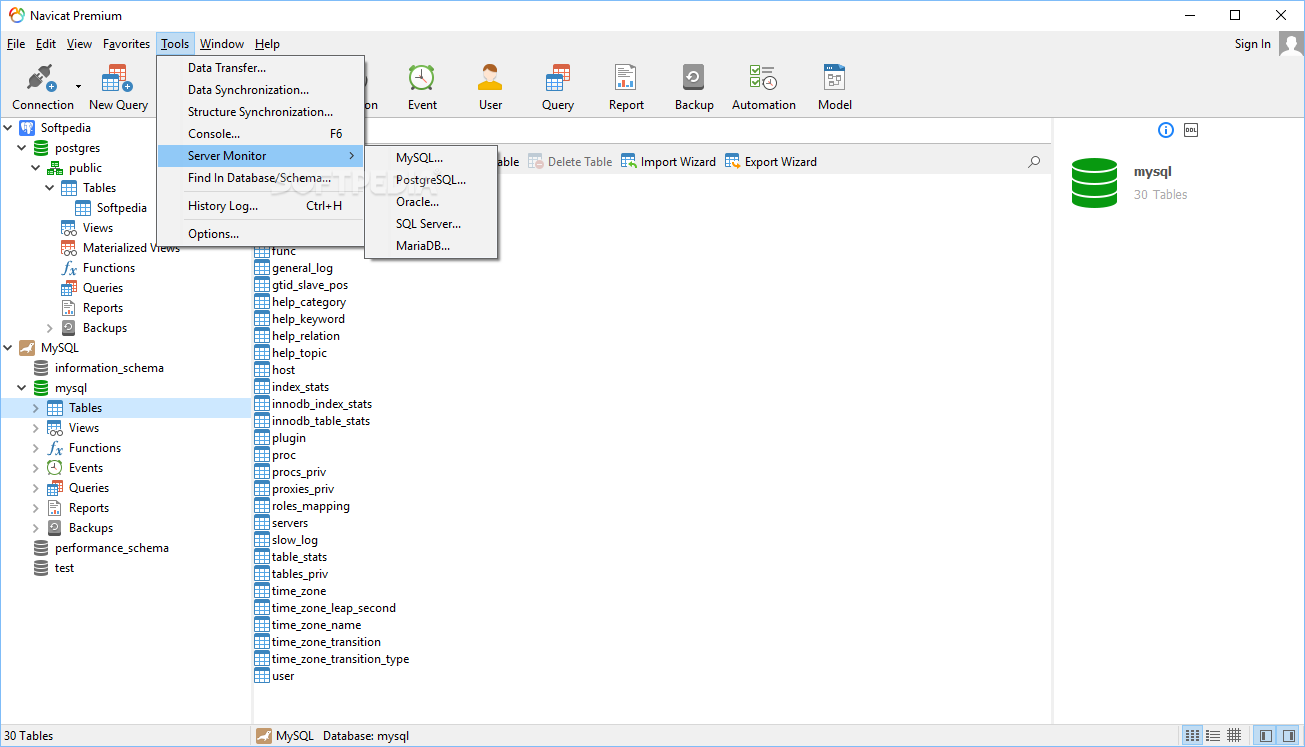The height and width of the screenshot is (747, 1305).
Task: Select performance_schema database in tree
Action: [x=101, y=548]
